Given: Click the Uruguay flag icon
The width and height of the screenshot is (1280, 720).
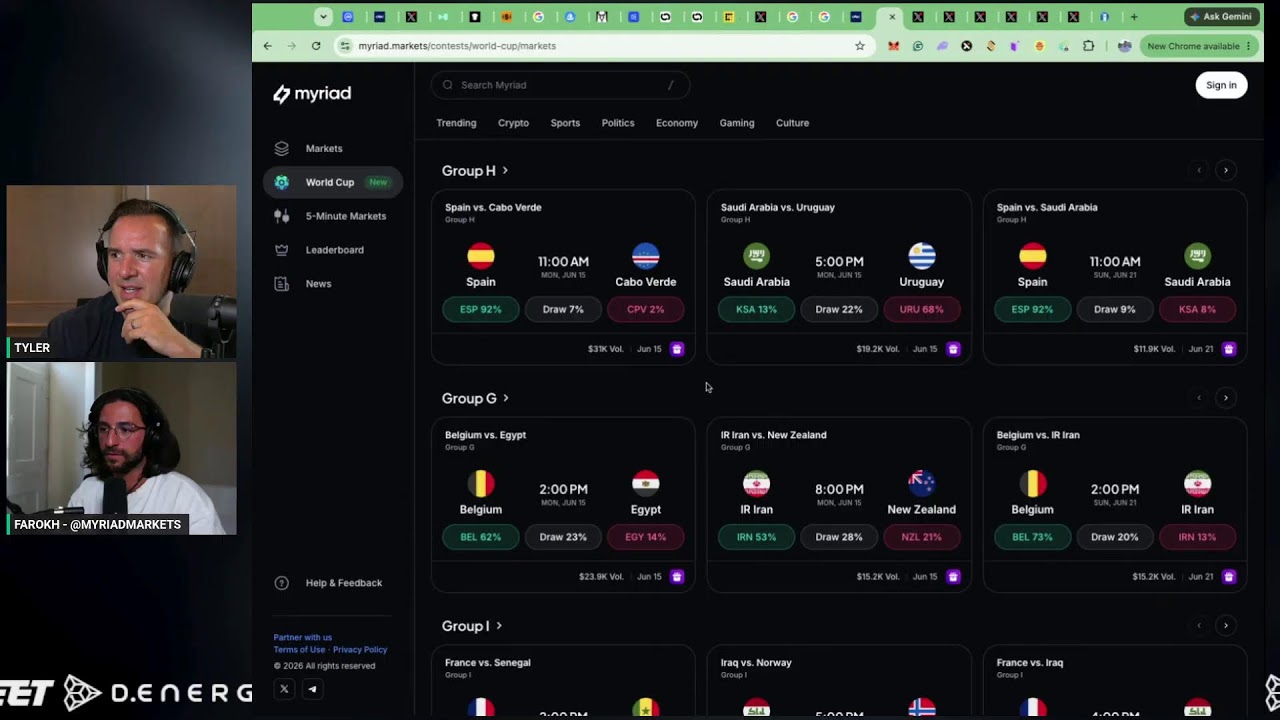Looking at the screenshot, I should (x=922, y=256).
